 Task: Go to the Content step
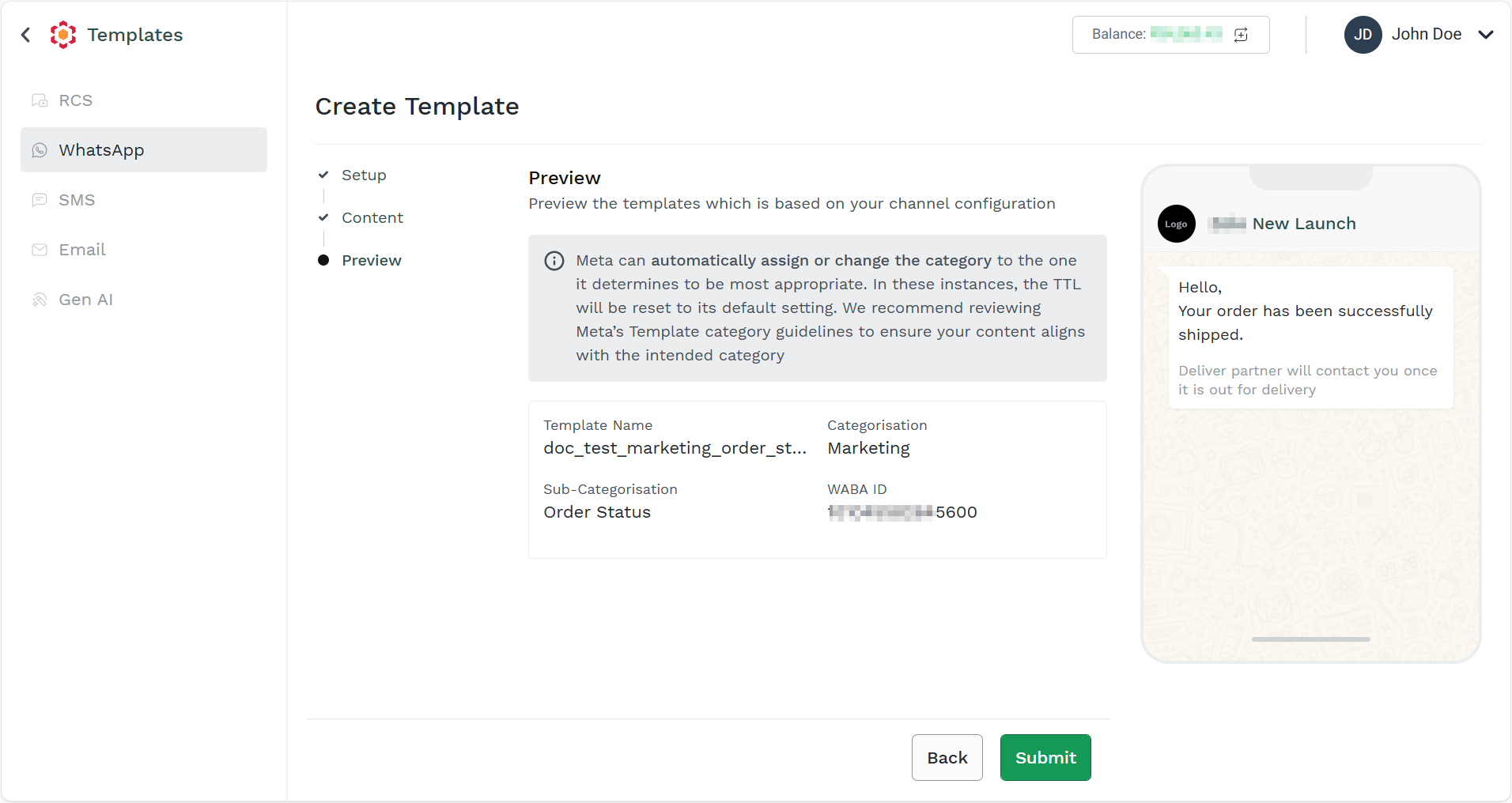(372, 218)
